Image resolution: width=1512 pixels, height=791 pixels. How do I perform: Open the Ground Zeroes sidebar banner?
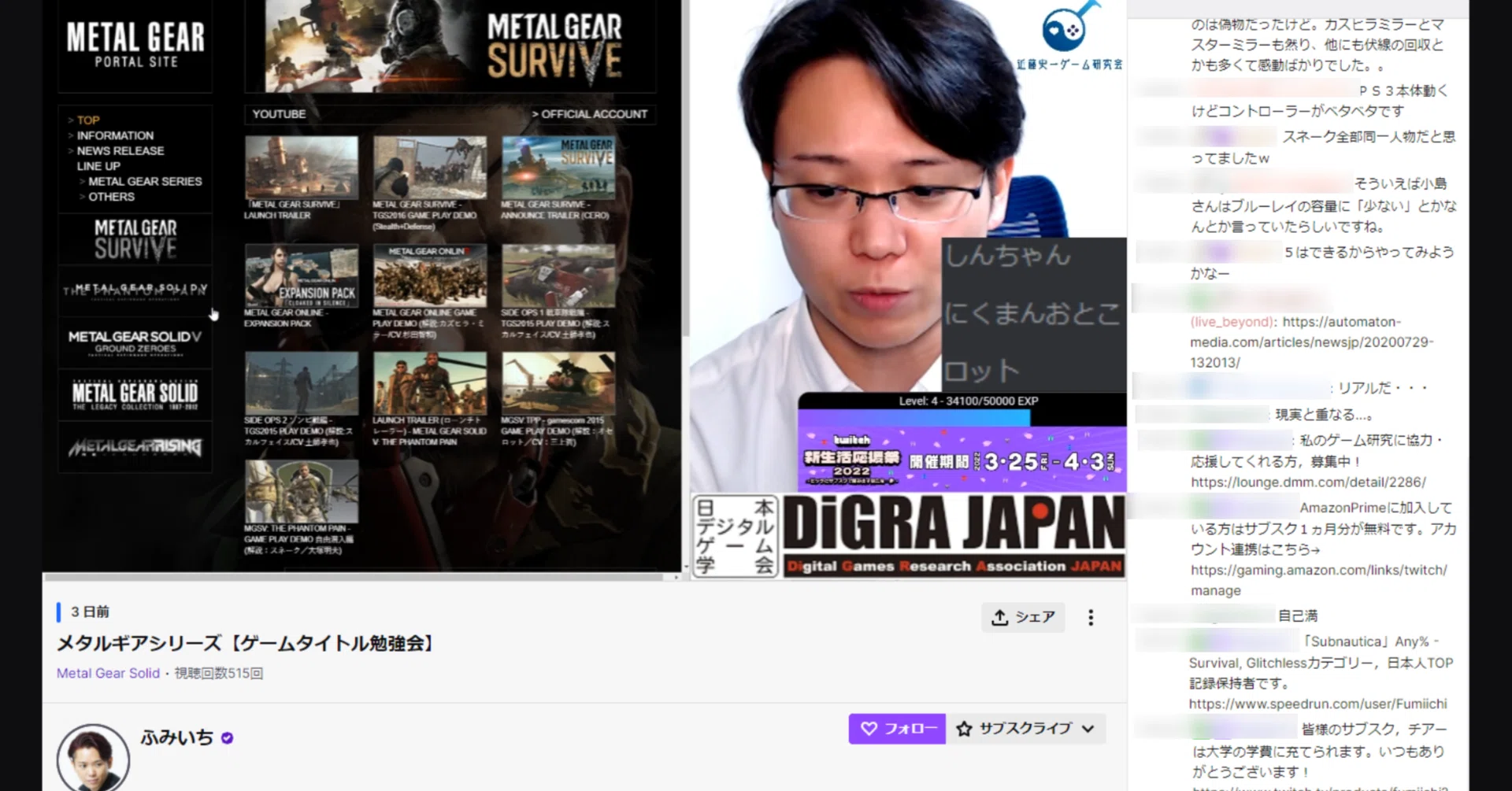click(135, 342)
